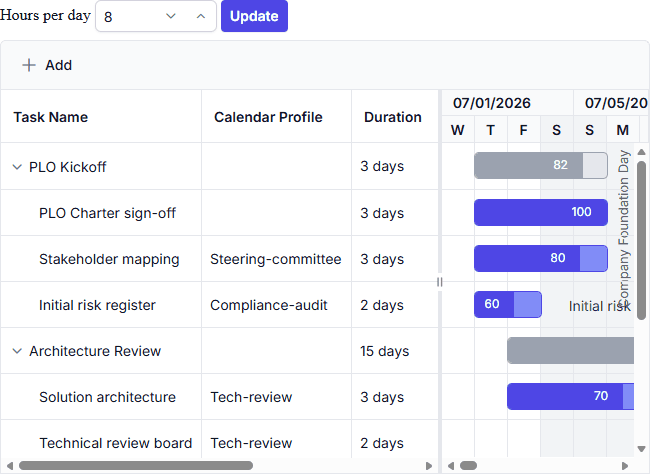Click the Update button
The width and height of the screenshot is (650, 475).
254,16
